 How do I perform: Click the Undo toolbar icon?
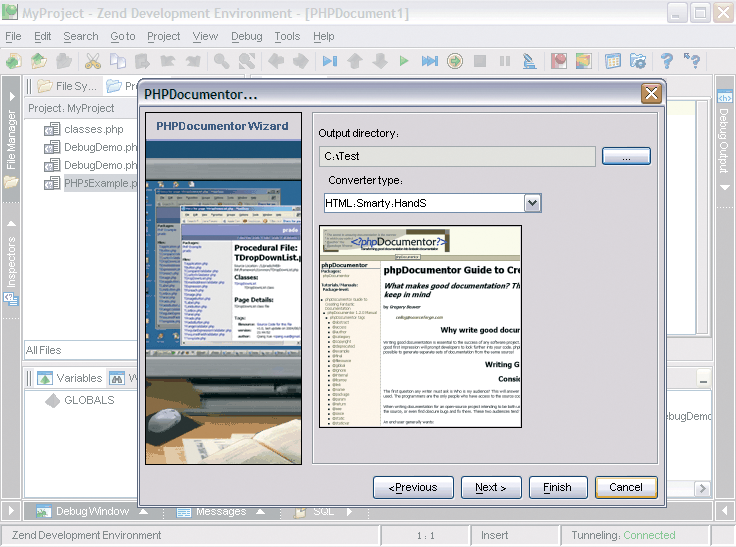click(168, 61)
